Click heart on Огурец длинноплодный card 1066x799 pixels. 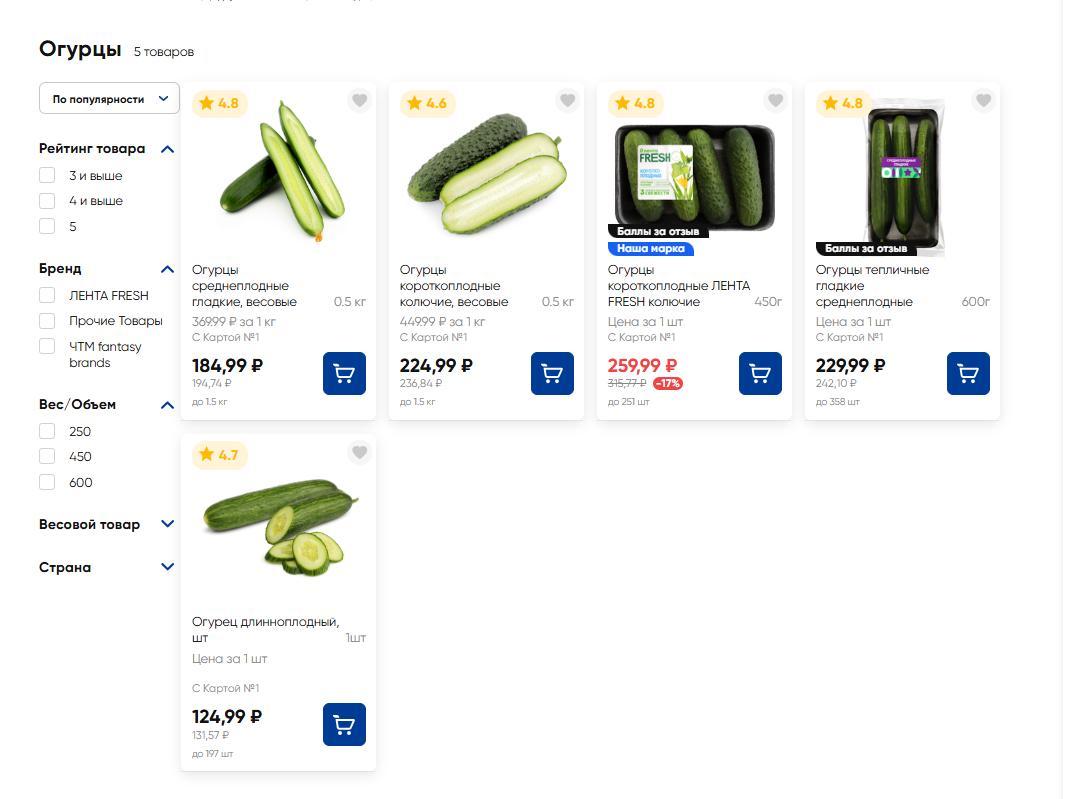click(x=360, y=452)
